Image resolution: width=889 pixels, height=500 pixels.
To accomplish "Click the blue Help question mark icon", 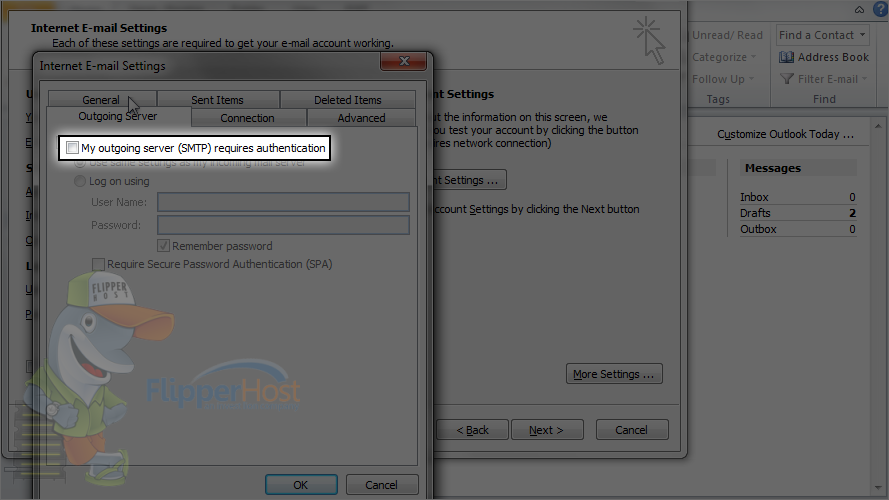I will pos(880,9).
